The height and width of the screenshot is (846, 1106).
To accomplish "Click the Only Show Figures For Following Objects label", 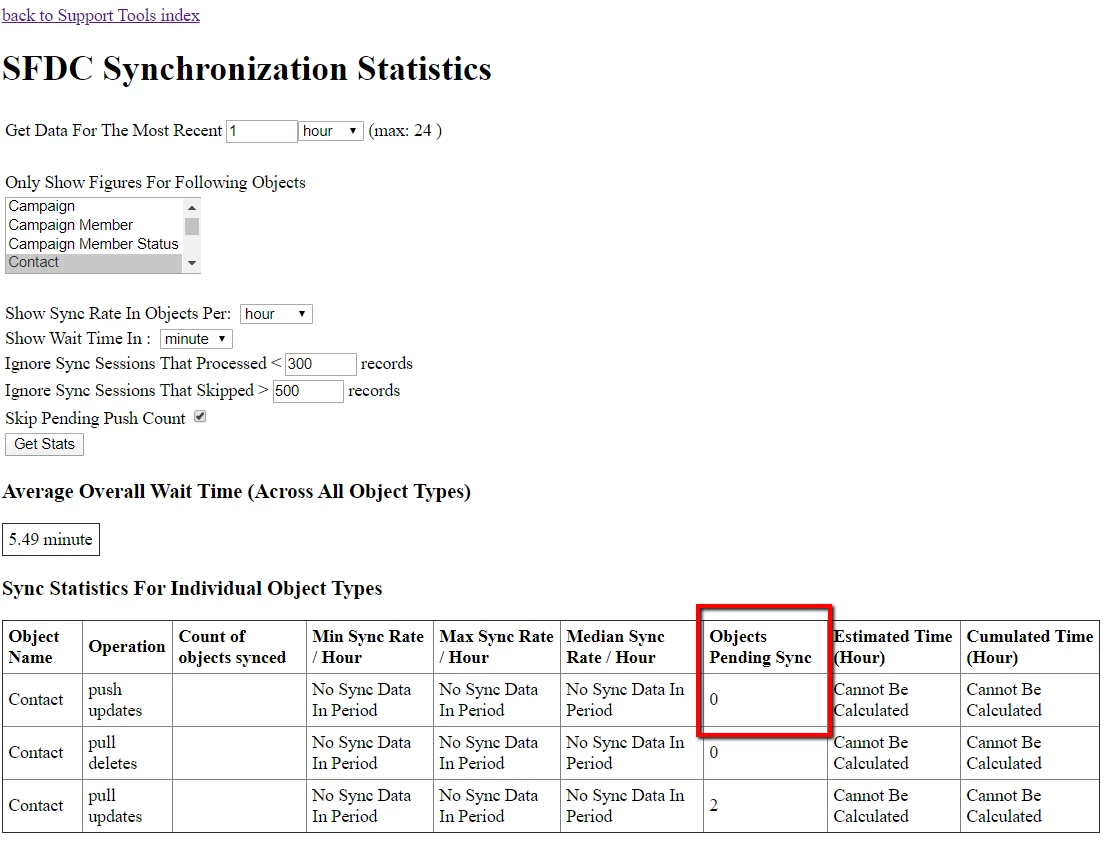I will (x=155, y=183).
